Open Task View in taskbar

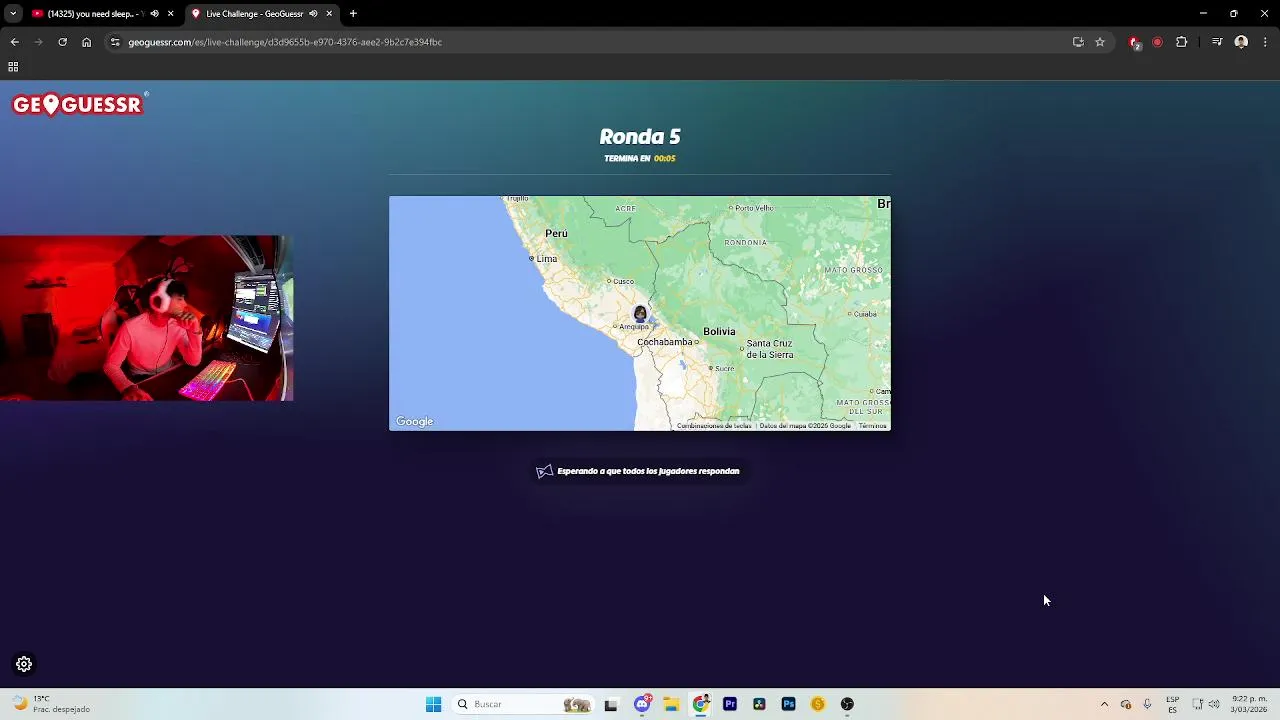click(611, 704)
